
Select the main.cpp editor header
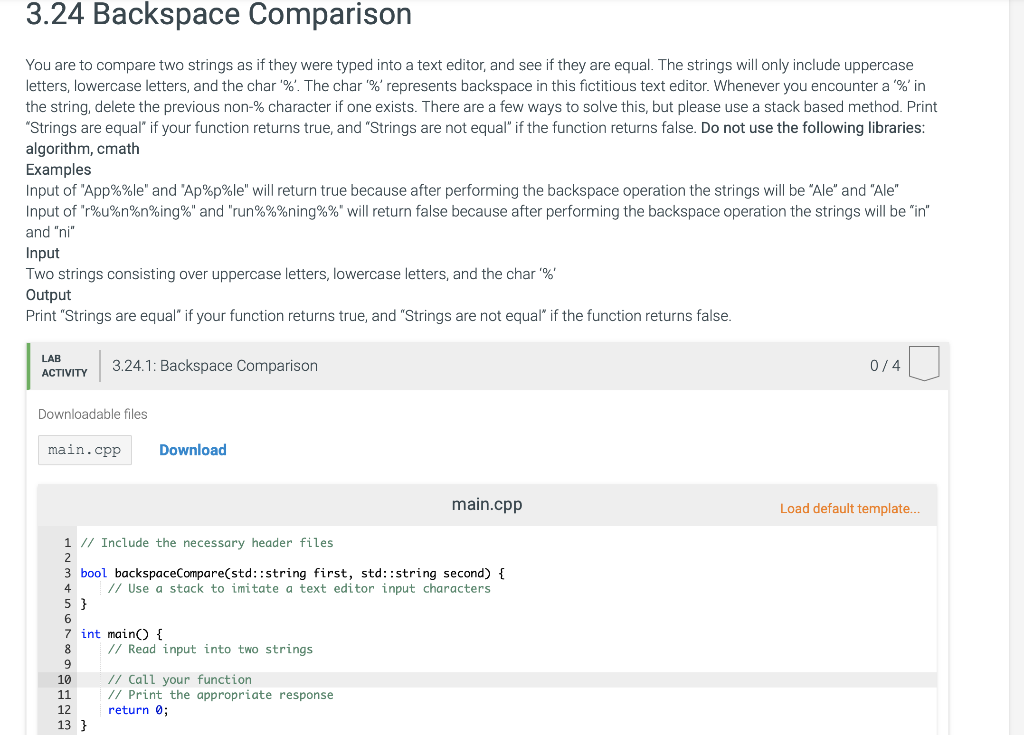pyautogui.click(x=486, y=504)
